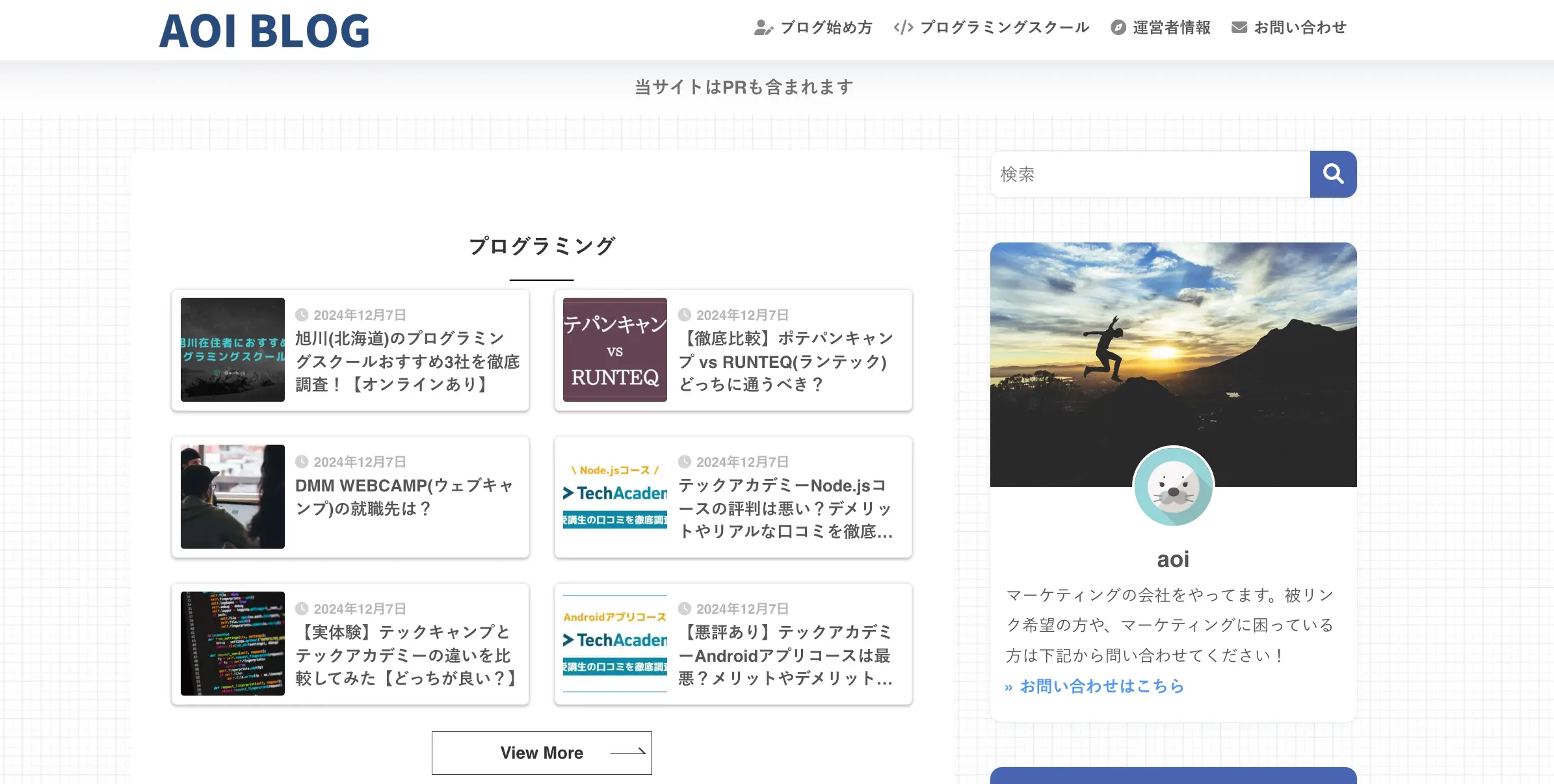Click the AOI BLOG site logo
This screenshot has width=1554, height=784.
(264, 31)
